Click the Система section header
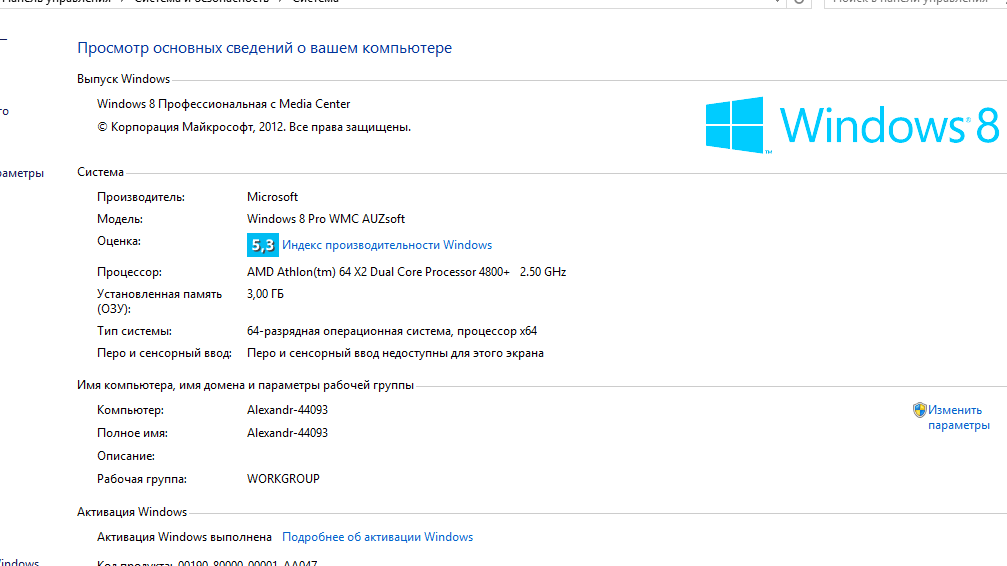Viewport: 1007px width, 566px height. coord(100,172)
